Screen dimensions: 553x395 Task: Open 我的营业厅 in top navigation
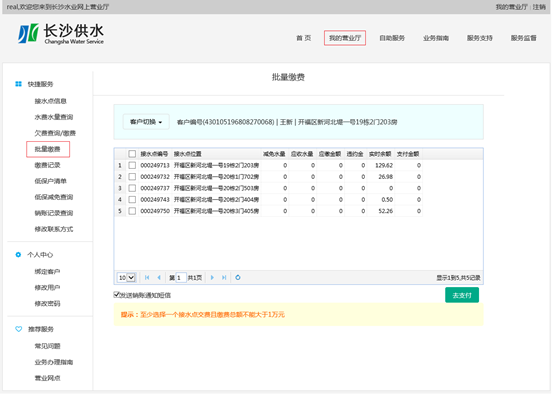345,38
